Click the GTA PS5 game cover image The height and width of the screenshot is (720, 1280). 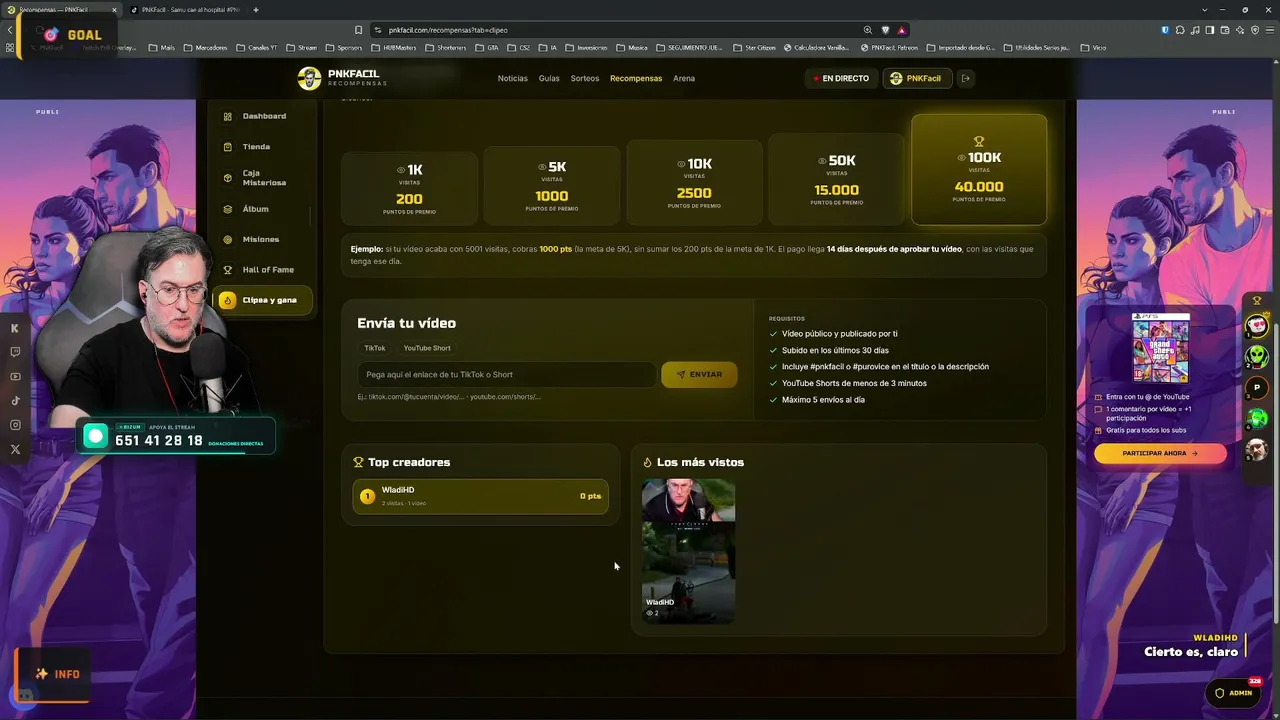pos(1161,348)
